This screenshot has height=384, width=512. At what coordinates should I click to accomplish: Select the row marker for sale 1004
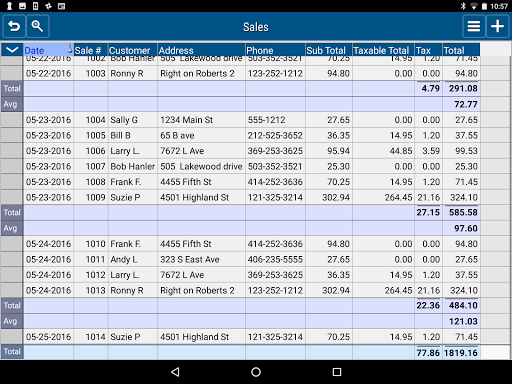coord(12,120)
